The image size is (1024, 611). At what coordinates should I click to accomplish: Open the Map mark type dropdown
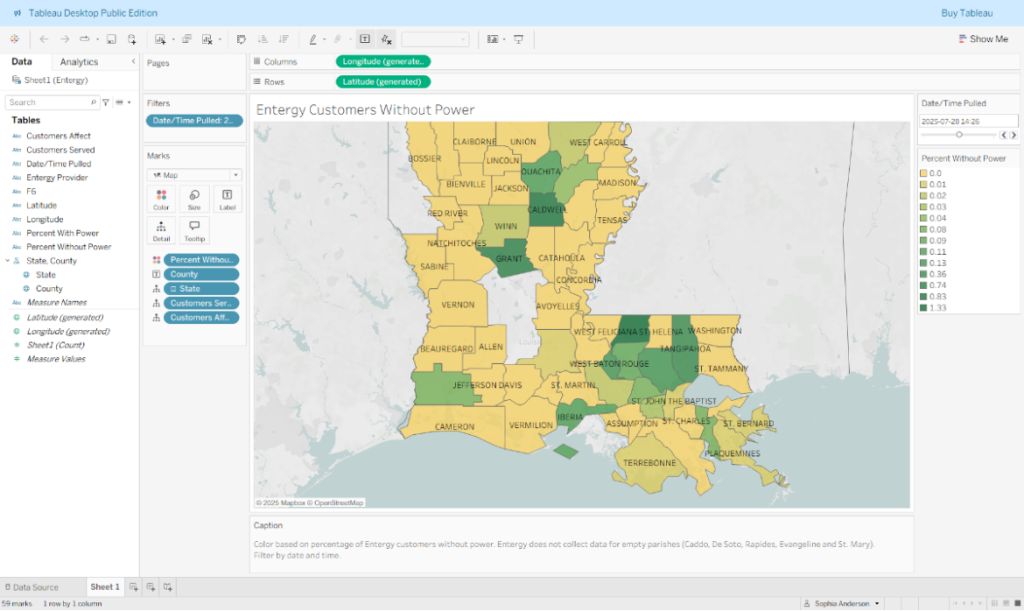[194, 175]
